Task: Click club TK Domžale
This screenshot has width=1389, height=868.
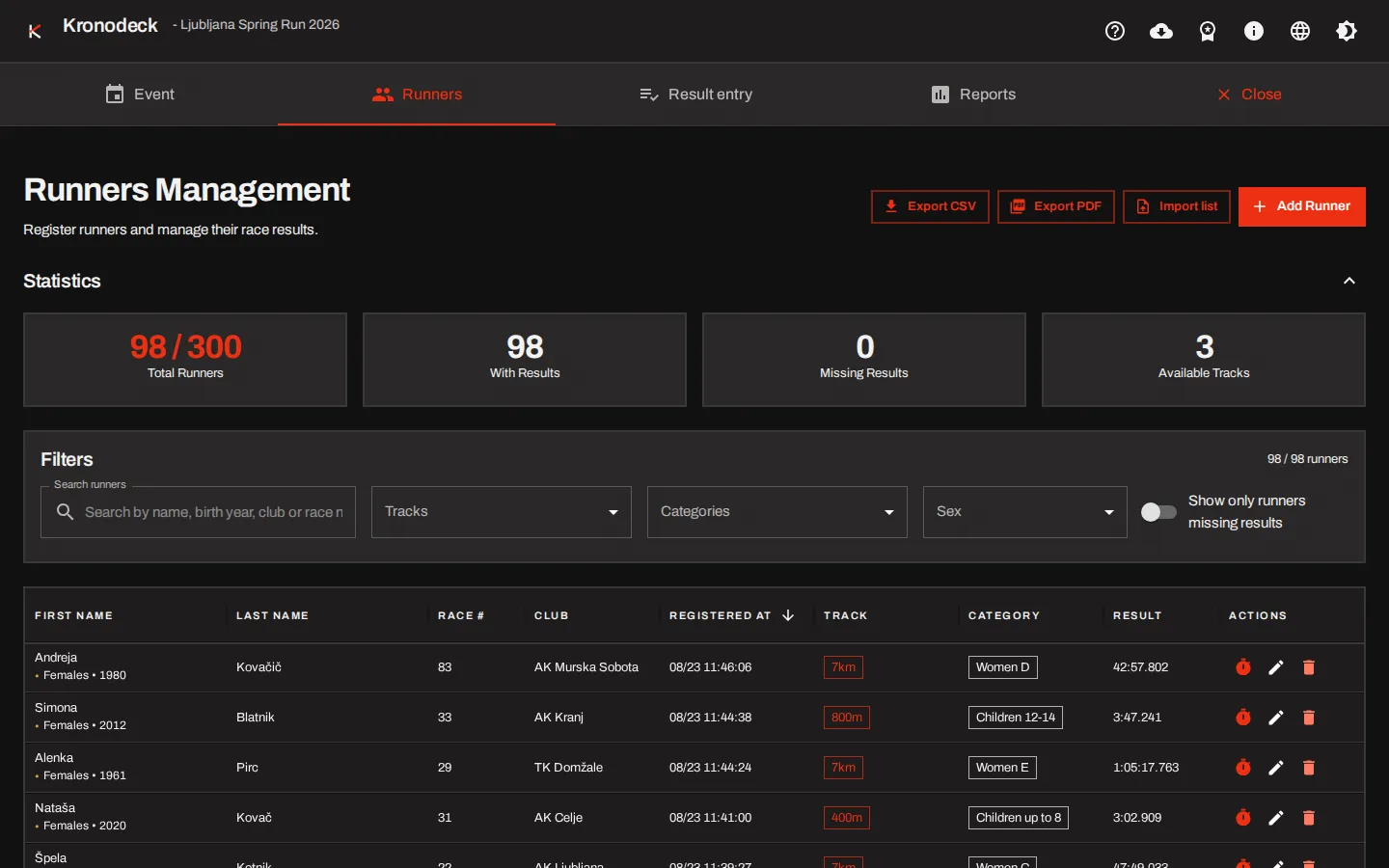Action: coord(569,768)
